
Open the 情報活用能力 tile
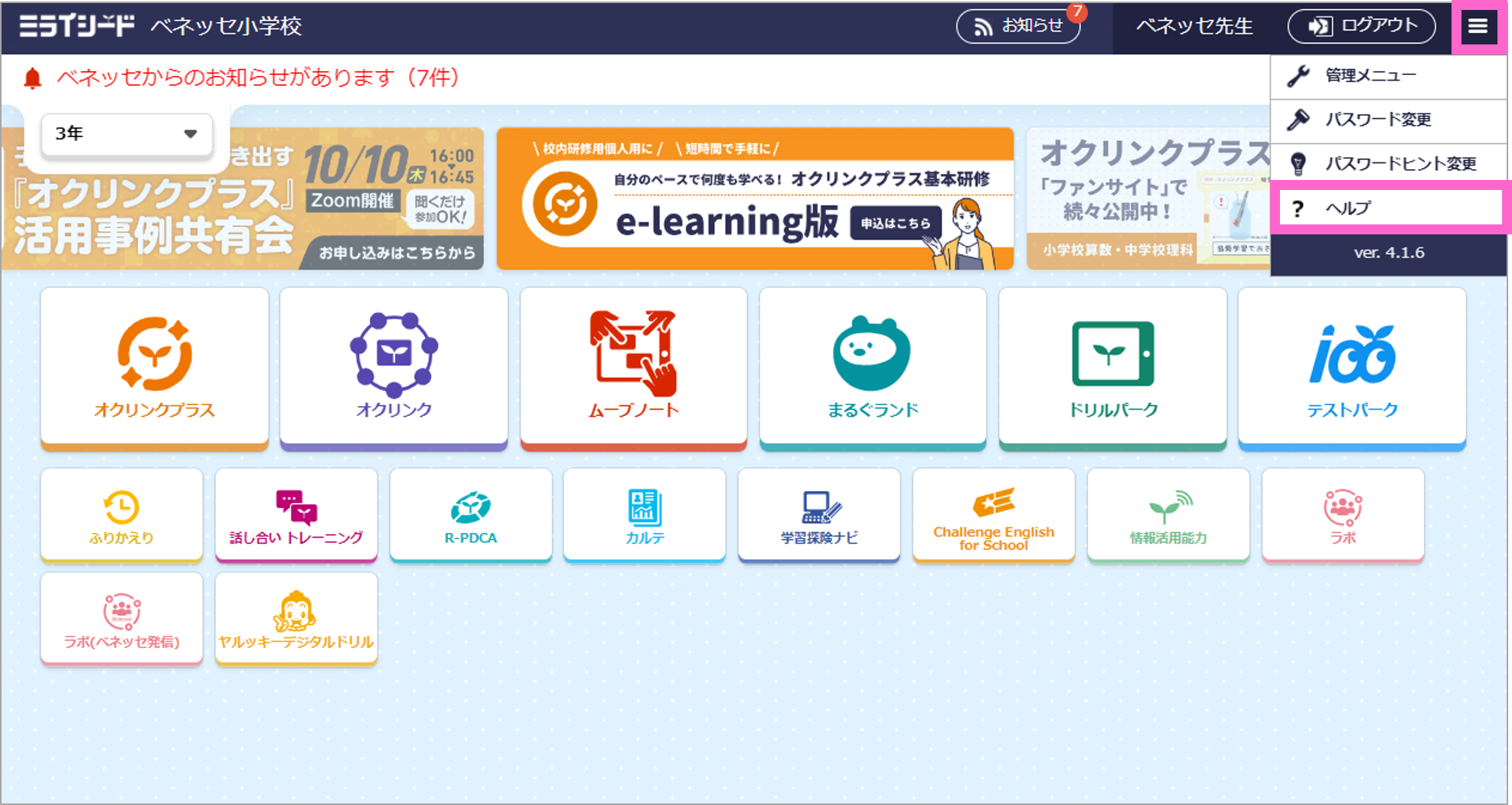coord(1168,515)
